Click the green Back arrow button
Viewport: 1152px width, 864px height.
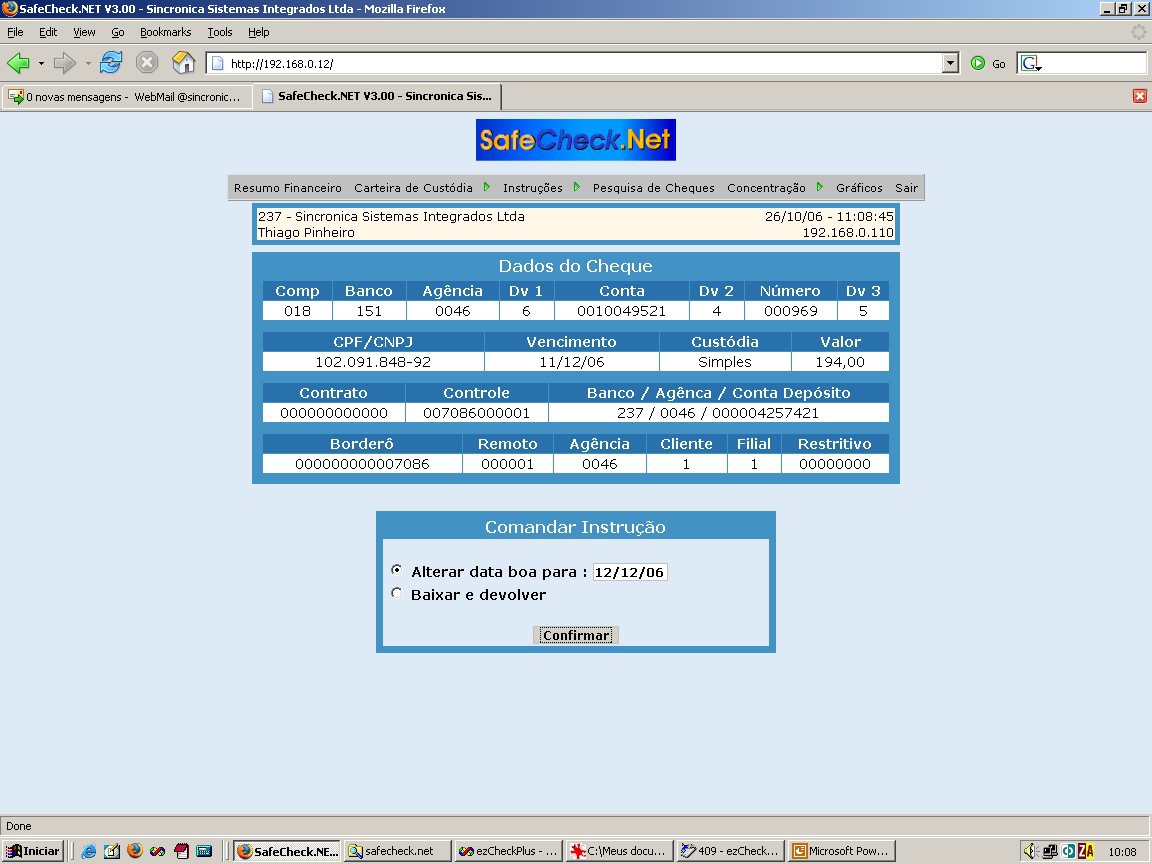[18, 63]
